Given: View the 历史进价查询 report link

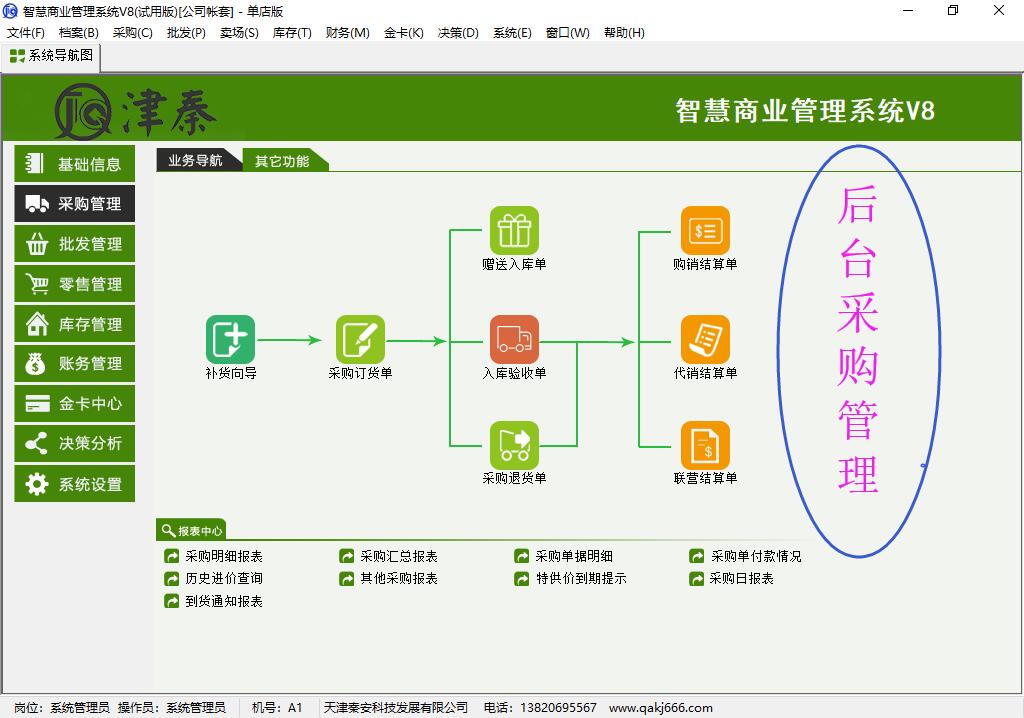Looking at the screenshot, I should click(x=223, y=578).
